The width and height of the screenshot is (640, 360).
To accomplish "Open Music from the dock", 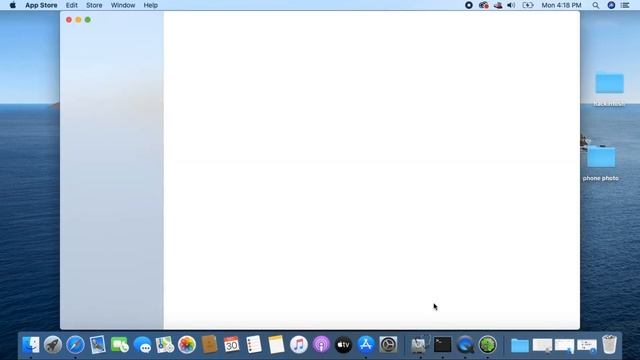I will (299, 345).
